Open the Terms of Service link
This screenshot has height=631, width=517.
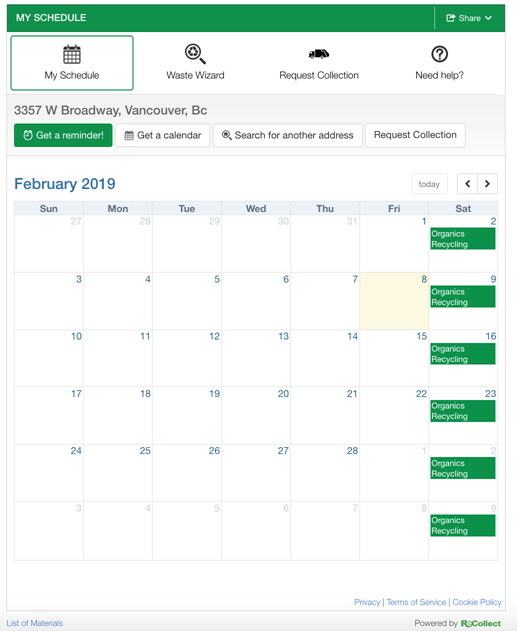point(416,602)
